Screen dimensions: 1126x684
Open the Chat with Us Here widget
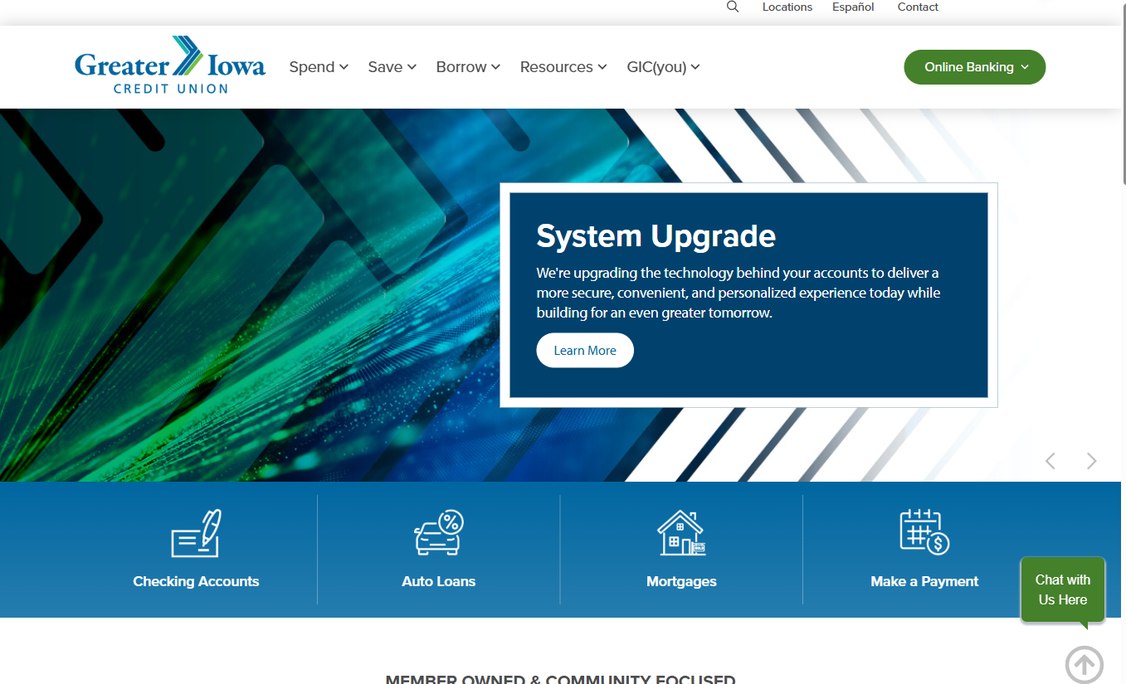1063,590
